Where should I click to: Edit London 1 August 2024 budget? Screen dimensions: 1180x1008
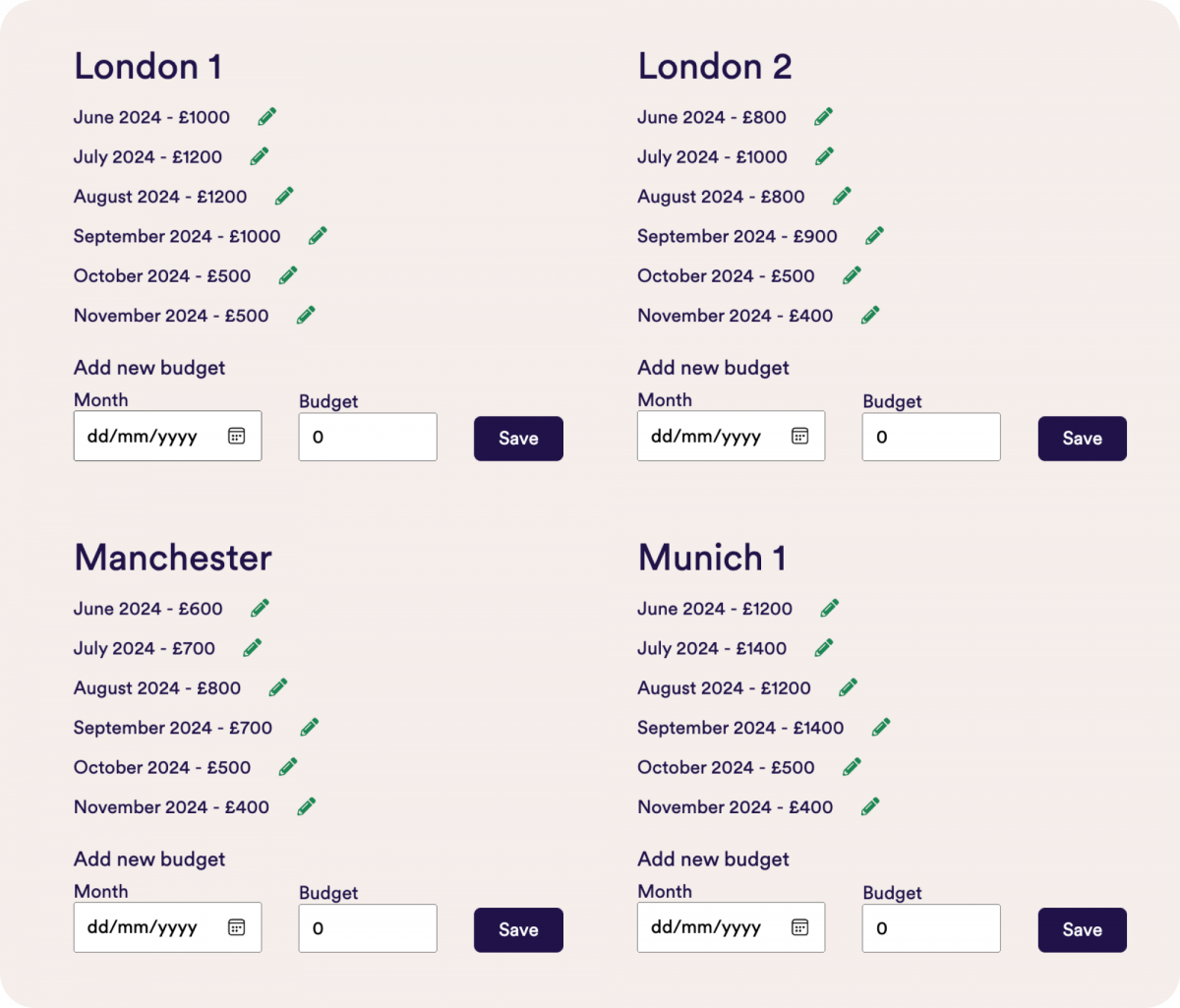pos(284,196)
